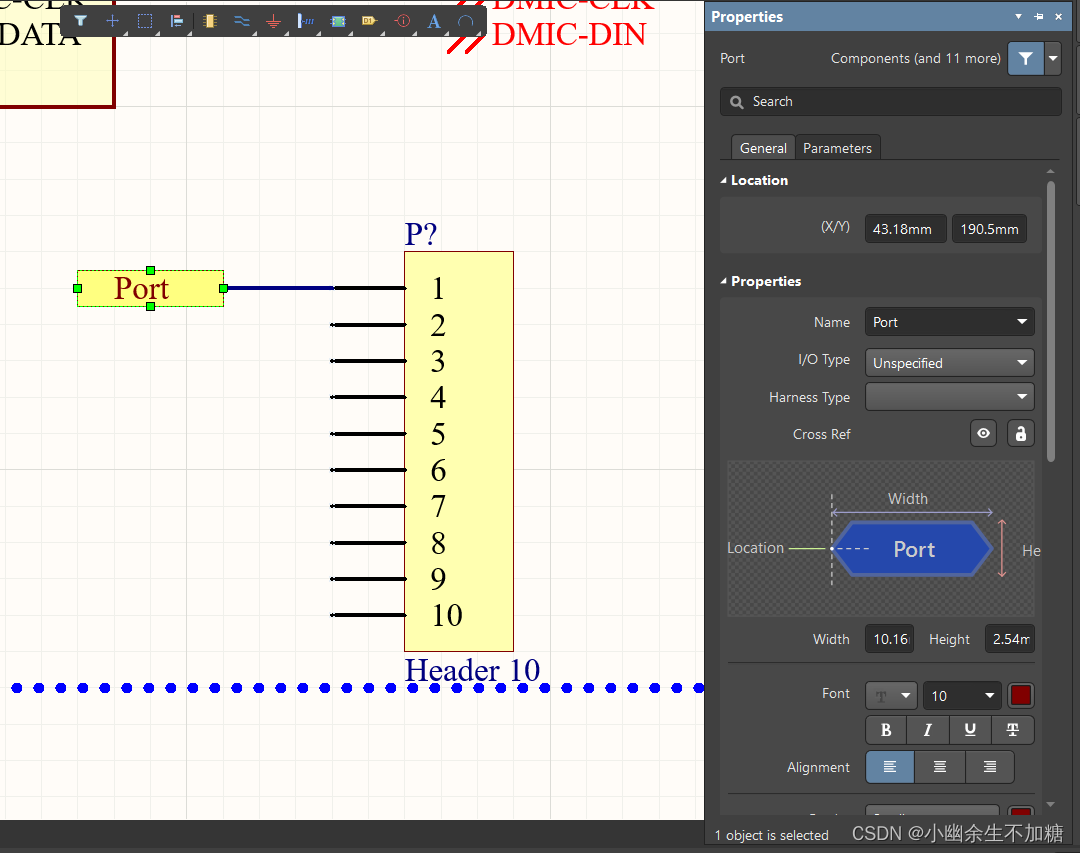Select the Header 10 component body
The width and height of the screenshot is (1080, 853).
point(459,451)
